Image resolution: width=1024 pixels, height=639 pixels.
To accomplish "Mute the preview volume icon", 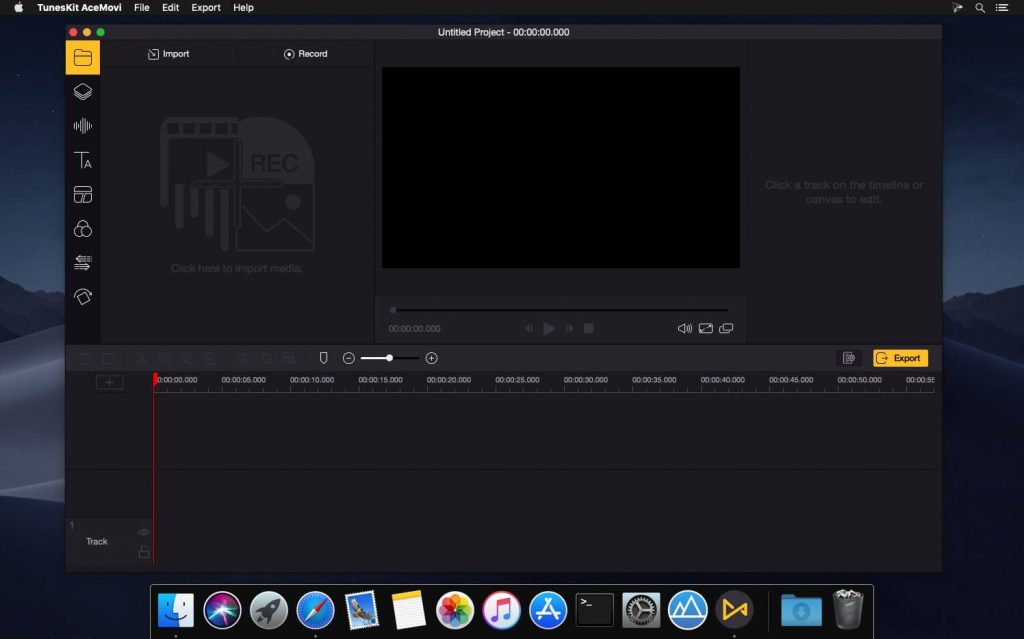I will point(685,328).
